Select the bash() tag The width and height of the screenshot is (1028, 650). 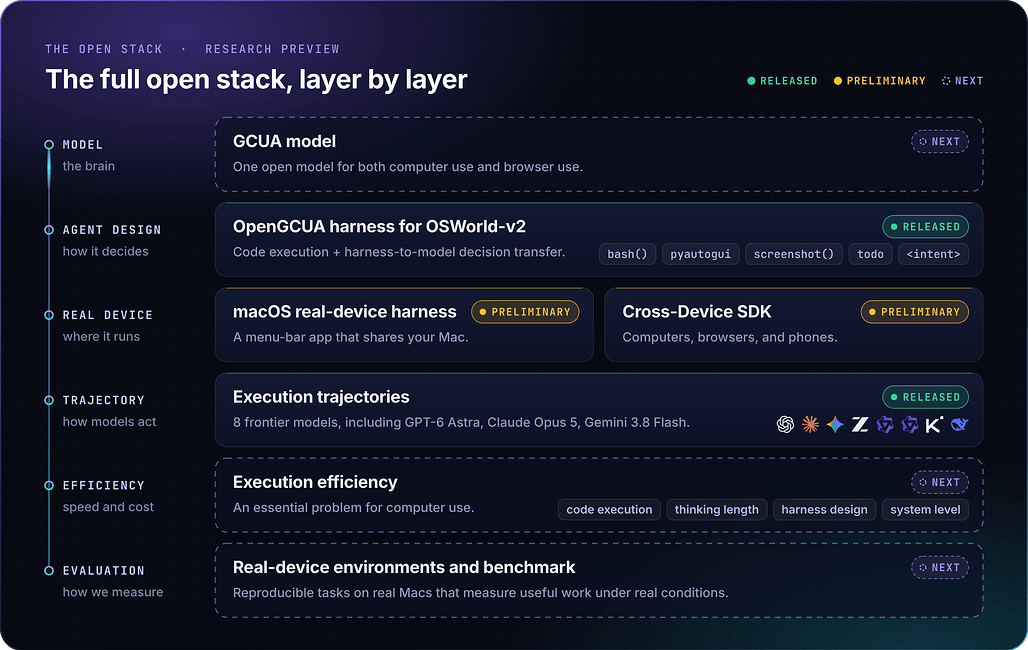click(627, 254)
